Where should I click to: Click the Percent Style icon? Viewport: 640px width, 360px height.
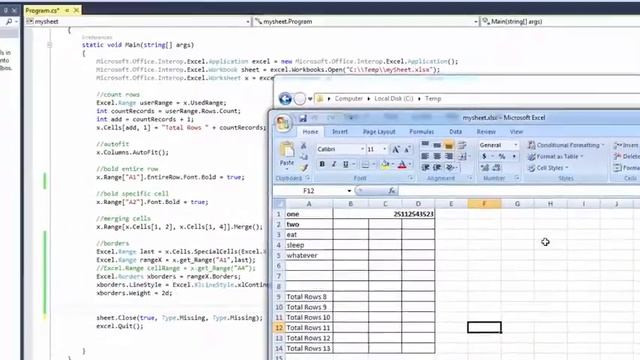click(502, 156)
